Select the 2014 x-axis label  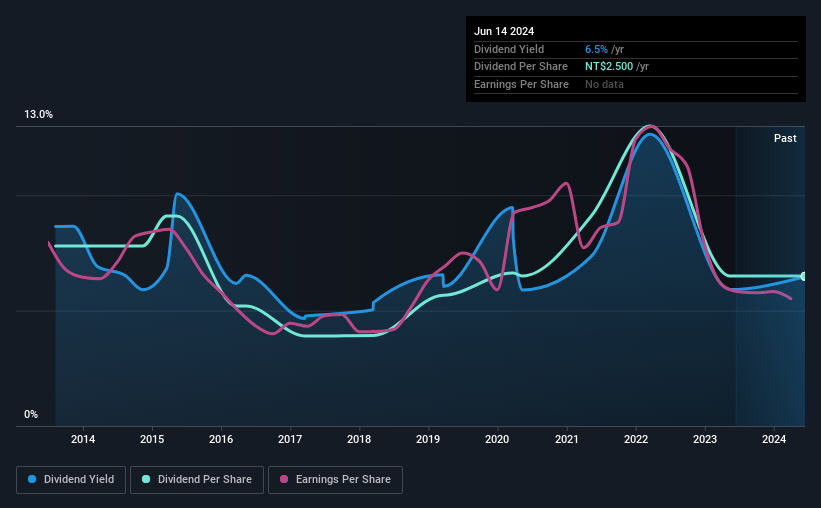click(x=83, y=439)
